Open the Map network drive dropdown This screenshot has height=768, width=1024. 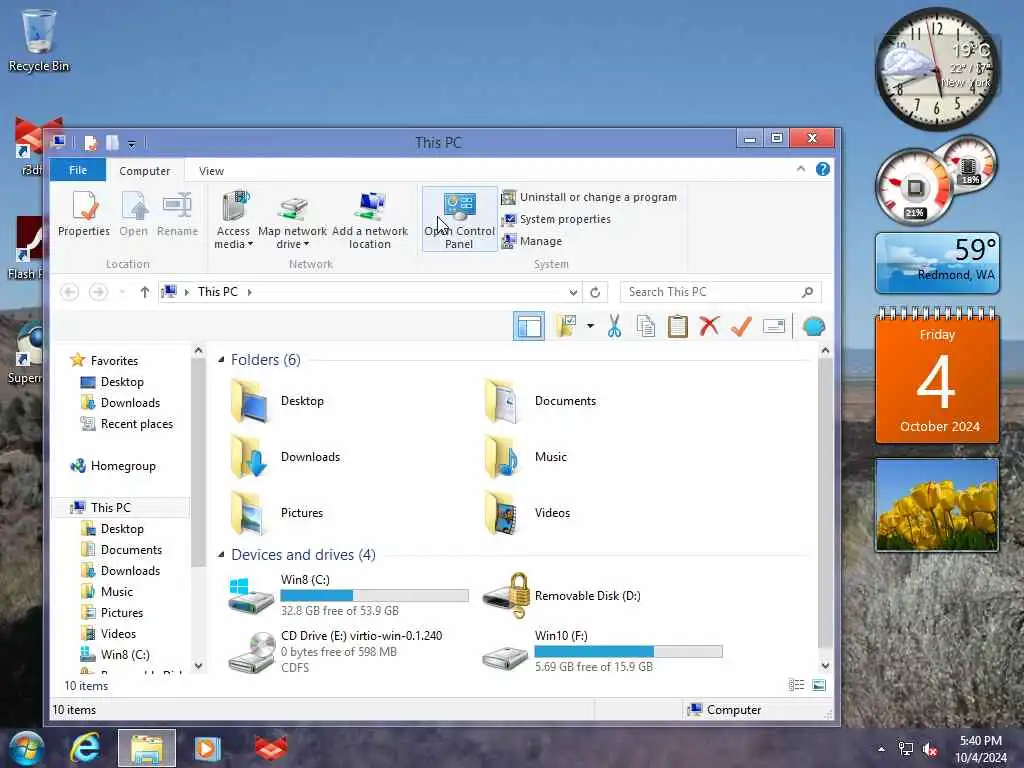(x=292, y=220)
